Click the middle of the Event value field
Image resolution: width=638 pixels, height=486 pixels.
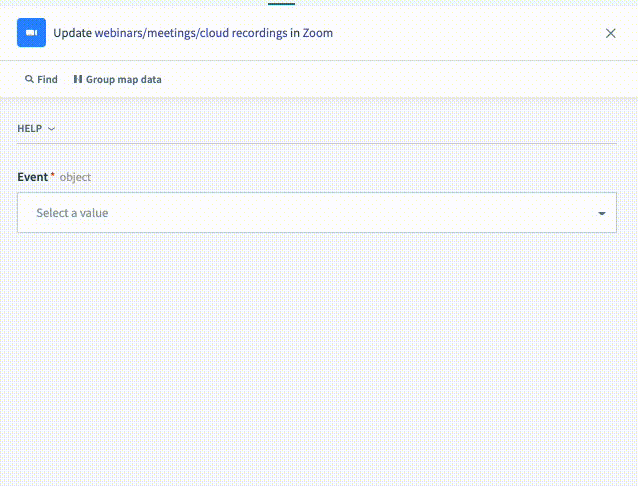tap(317, 213)
